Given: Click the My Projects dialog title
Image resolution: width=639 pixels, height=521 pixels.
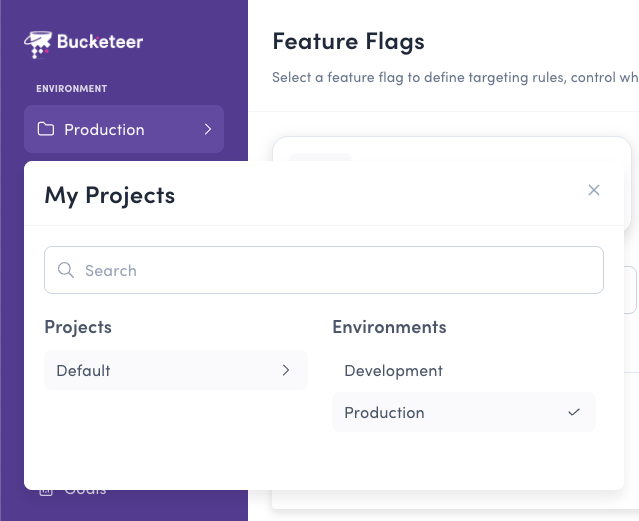Looking at the screenshot, I should (x=110, y=195).
